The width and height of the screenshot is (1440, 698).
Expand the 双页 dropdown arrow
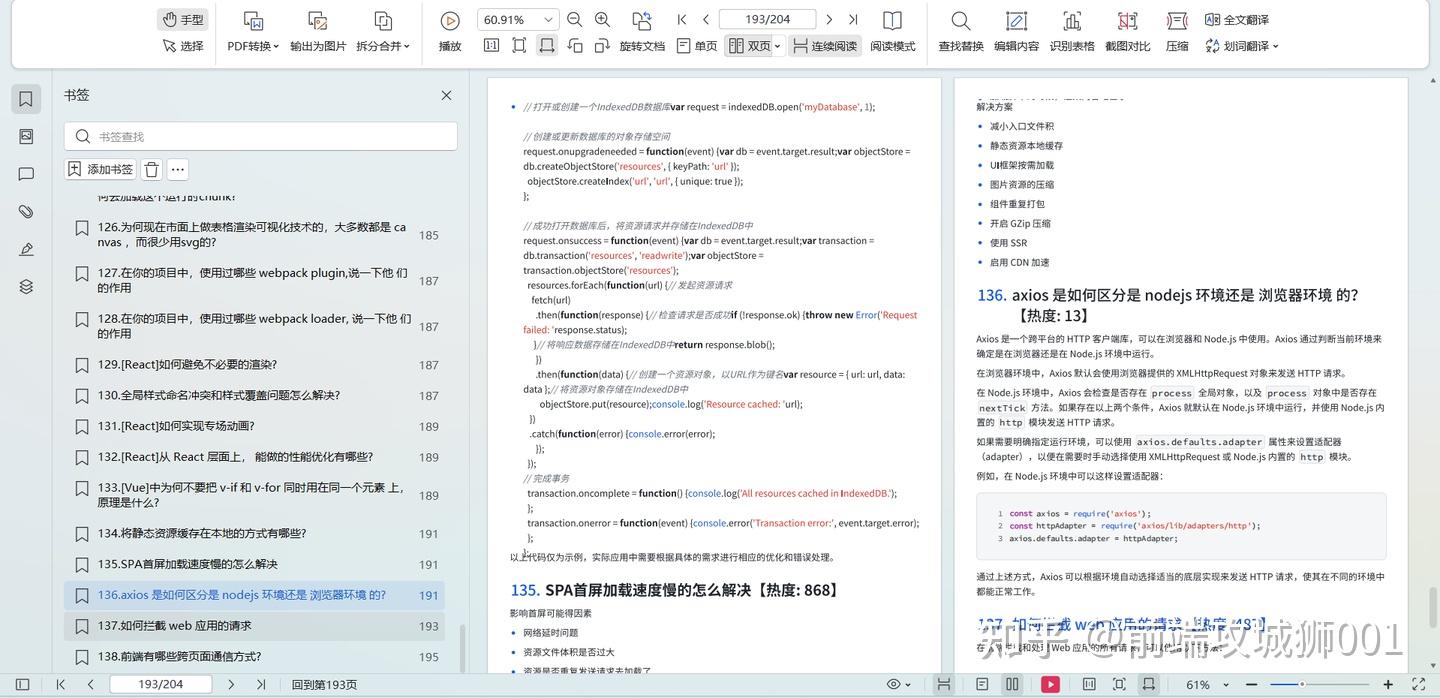[777, 46]
